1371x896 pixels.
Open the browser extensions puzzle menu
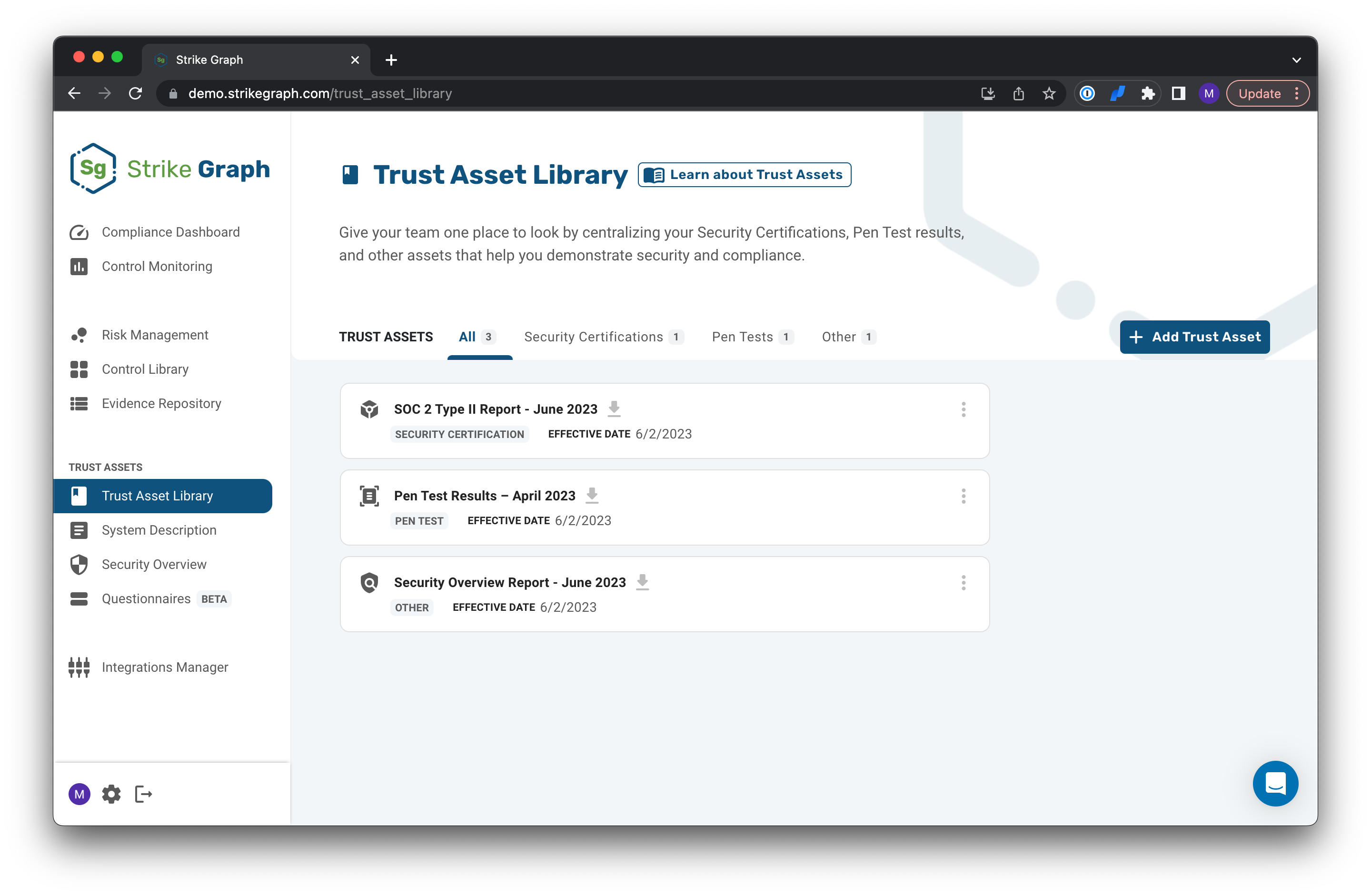click(x=1148, y=93)
